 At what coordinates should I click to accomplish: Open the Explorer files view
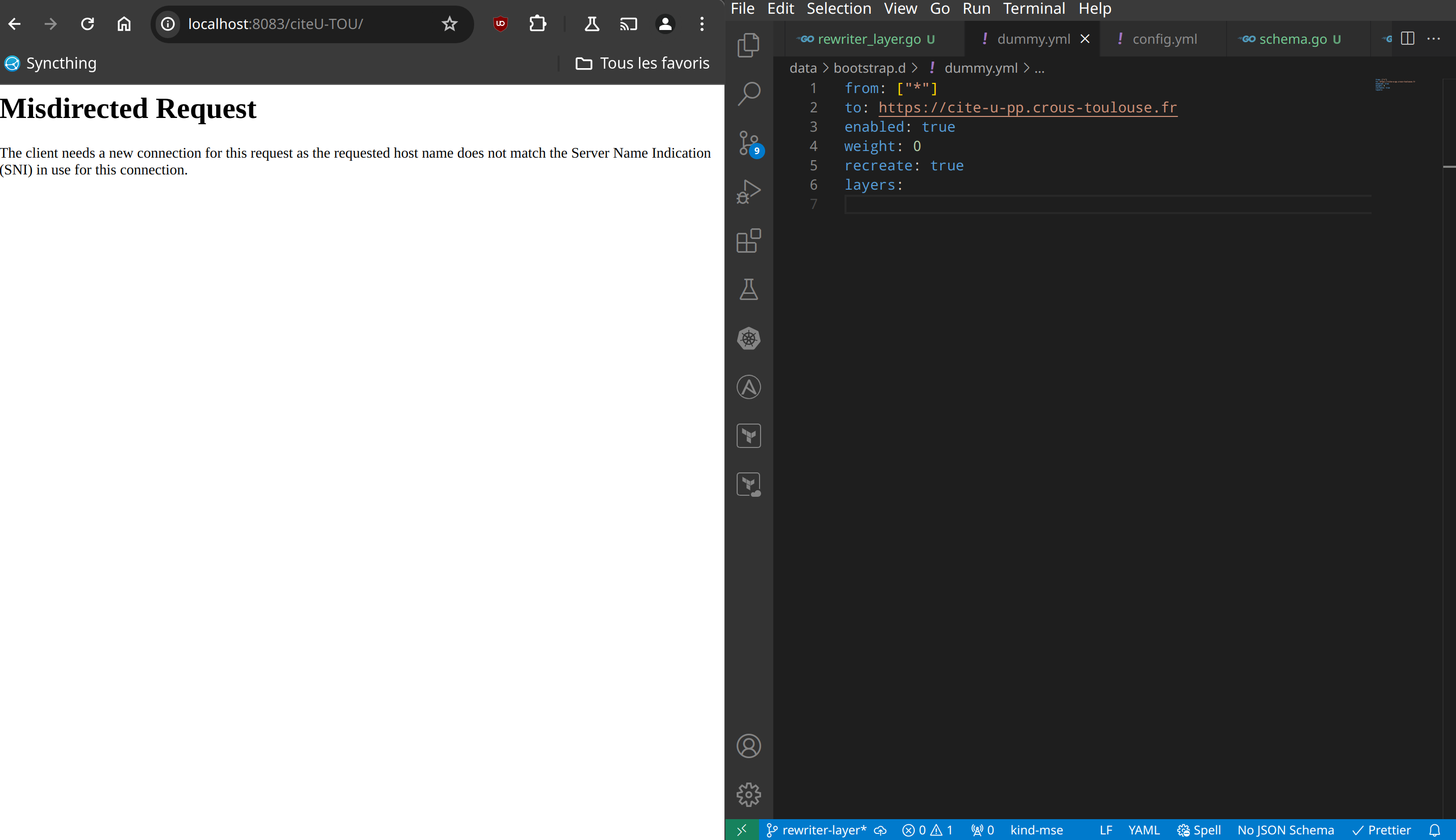[748, 45]
